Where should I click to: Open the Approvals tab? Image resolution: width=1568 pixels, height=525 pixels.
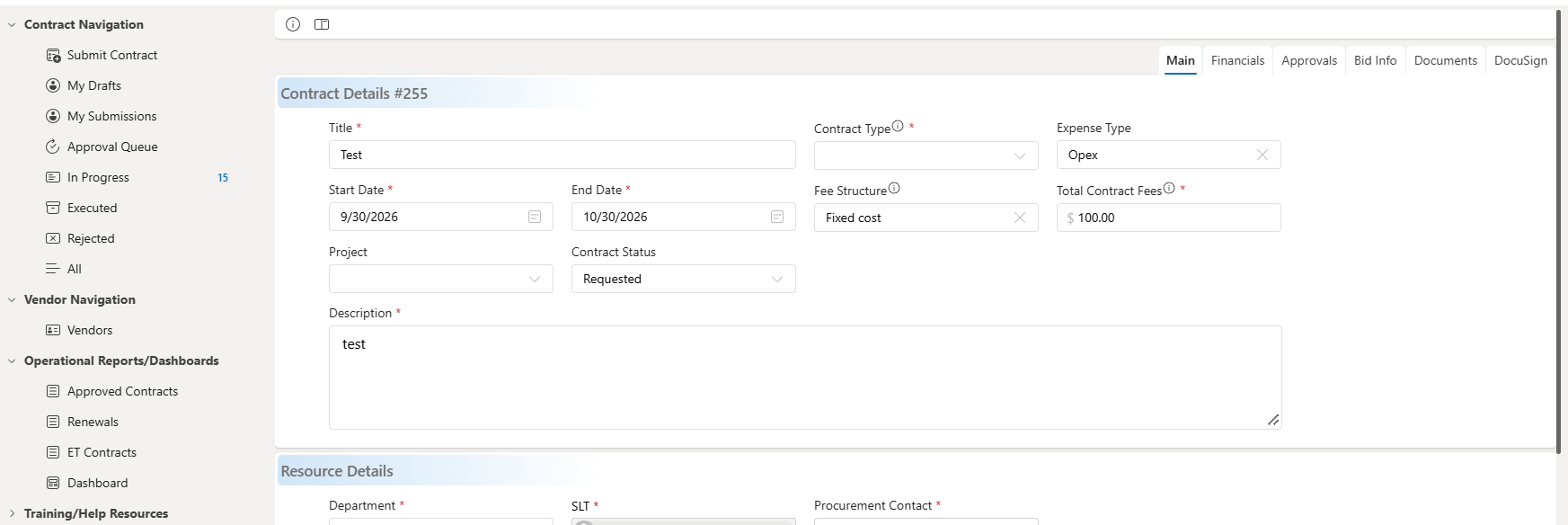coord(1309,60)
